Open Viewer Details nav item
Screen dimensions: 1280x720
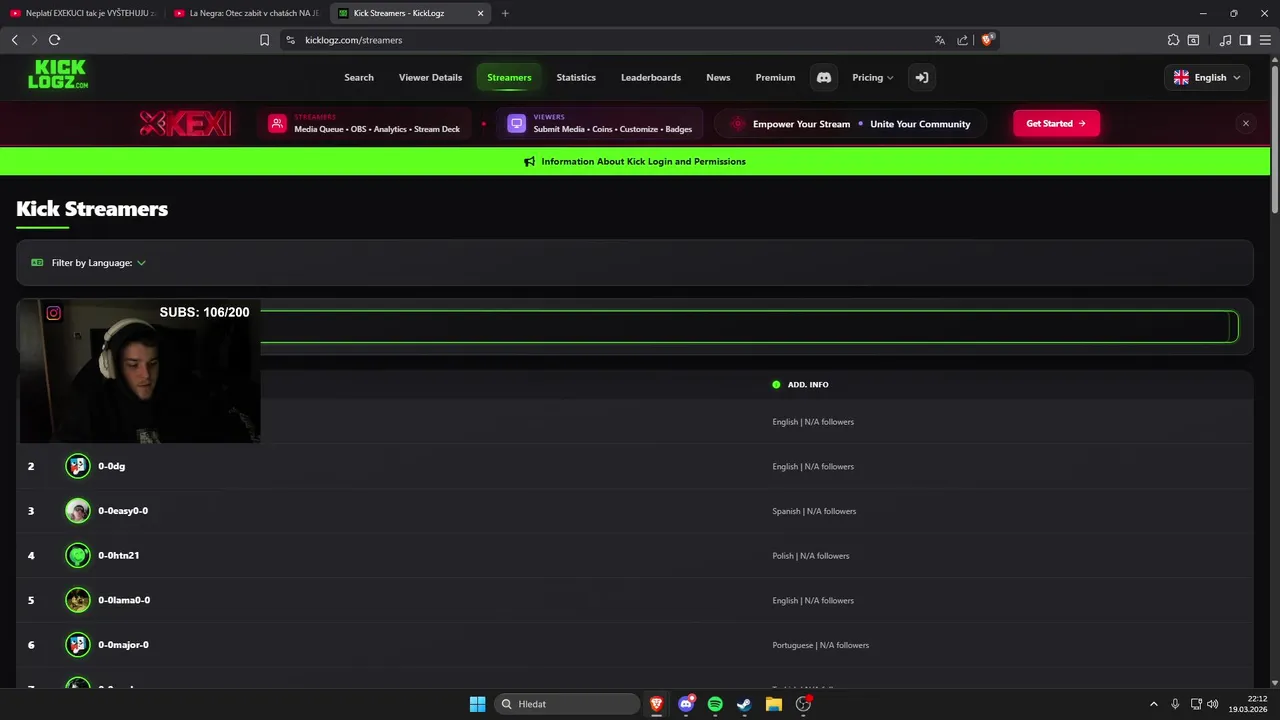tap(430, 77)
